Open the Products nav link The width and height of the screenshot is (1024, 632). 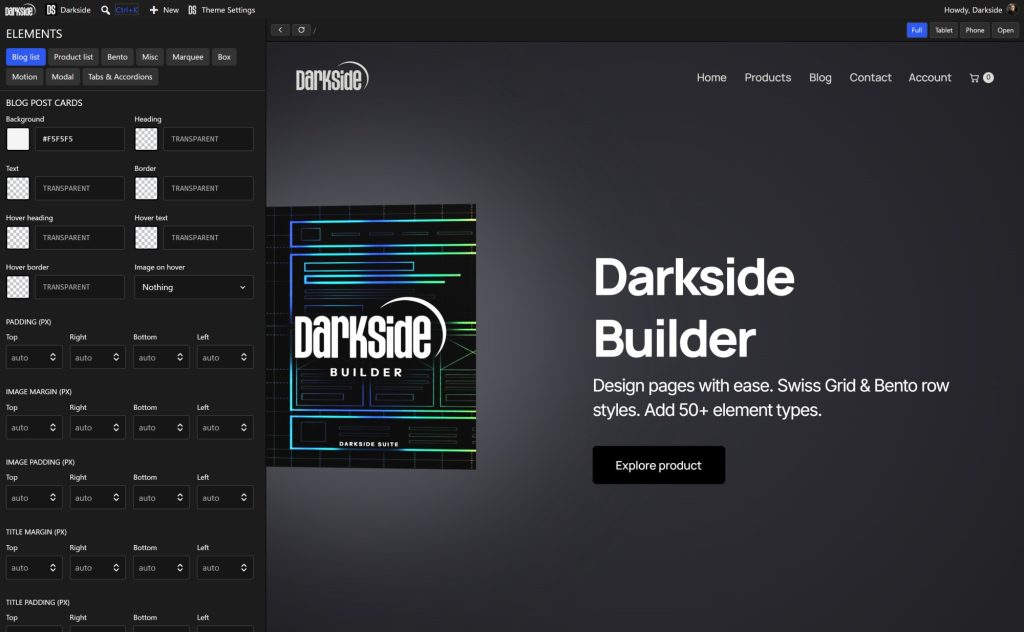coord(767,78)
